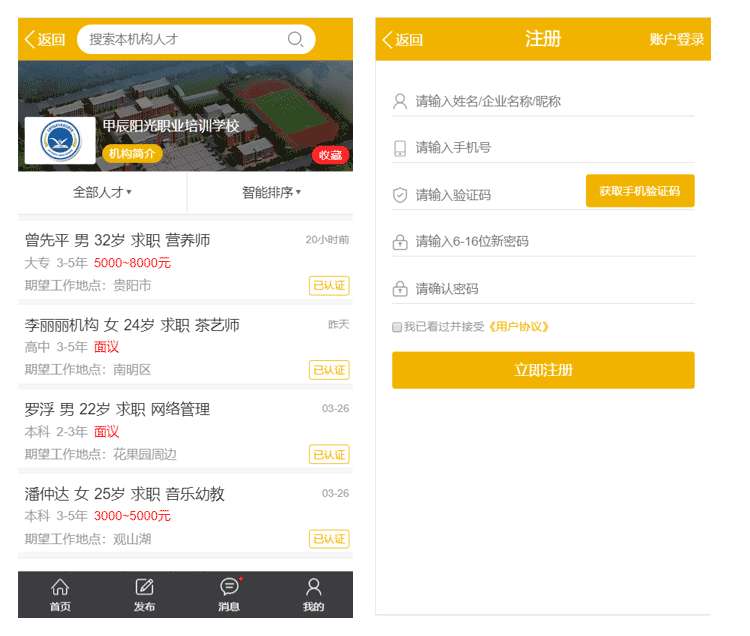
Task: Go back from registration screen
Action: click(402, 40)
